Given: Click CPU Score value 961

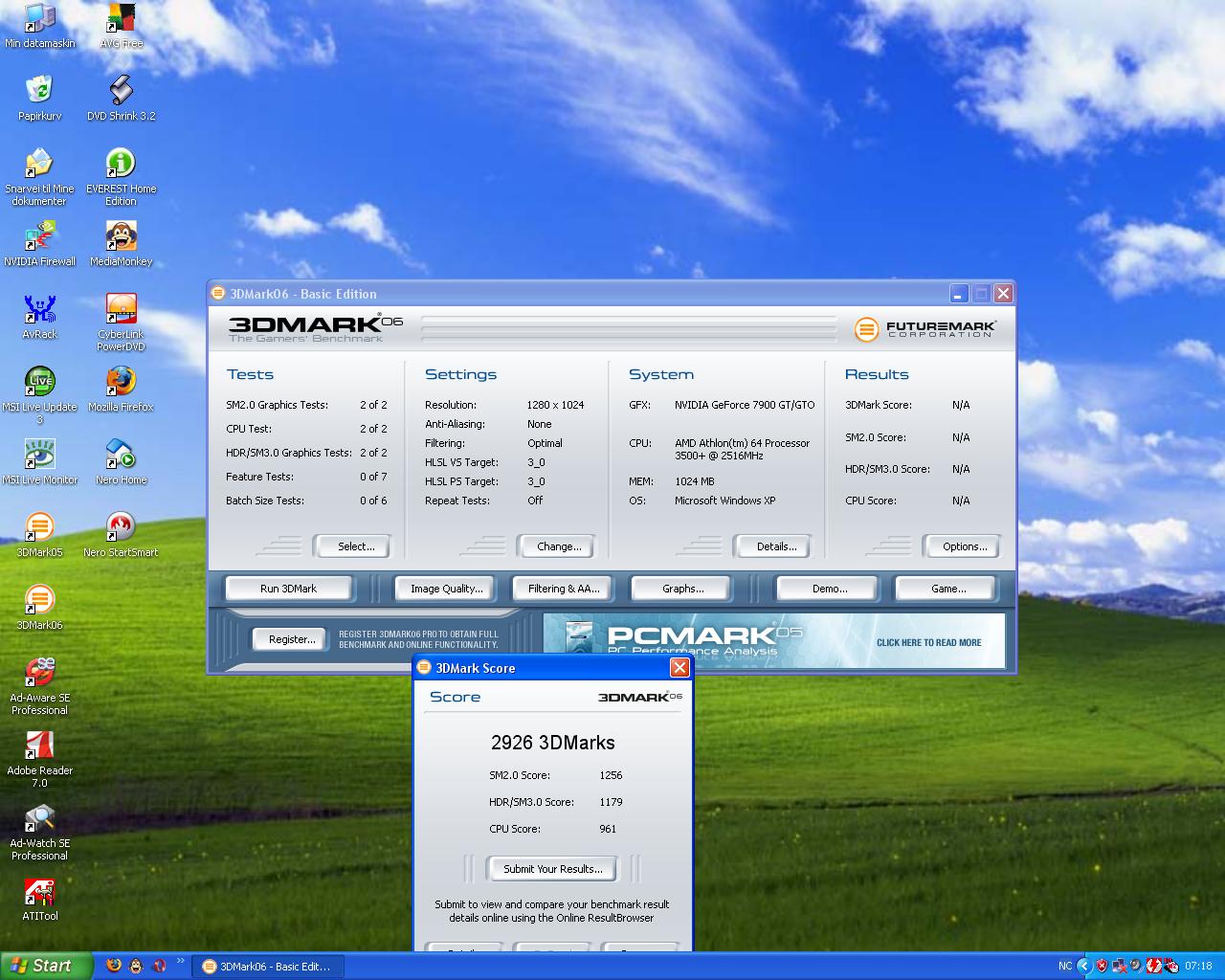Looking at the screenshot, I should [608, 829].
